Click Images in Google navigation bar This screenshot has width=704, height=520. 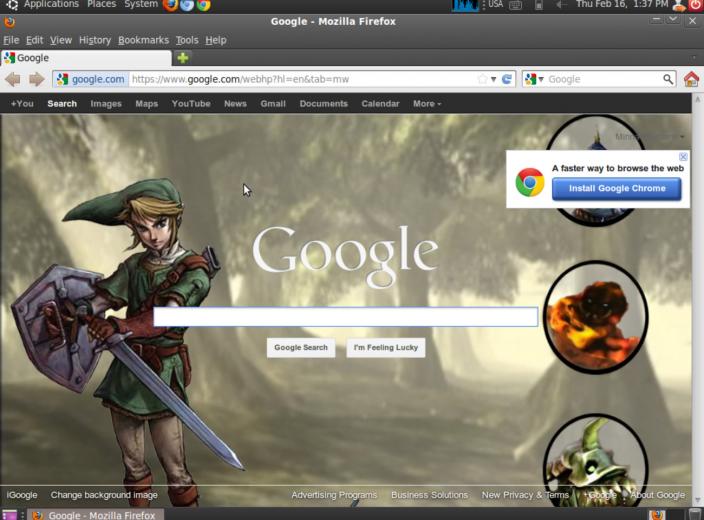click(106, 104)
